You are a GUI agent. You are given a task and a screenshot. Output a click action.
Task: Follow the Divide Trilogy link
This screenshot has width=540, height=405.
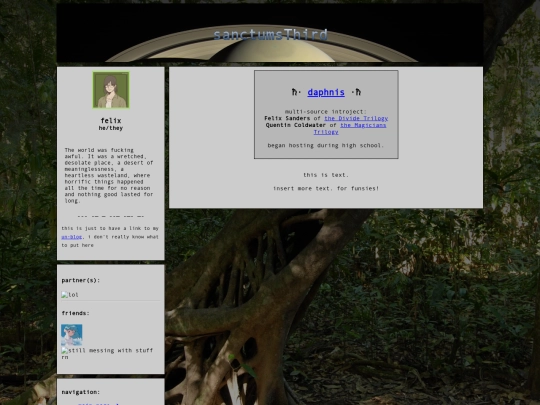(x=356, y=118)
